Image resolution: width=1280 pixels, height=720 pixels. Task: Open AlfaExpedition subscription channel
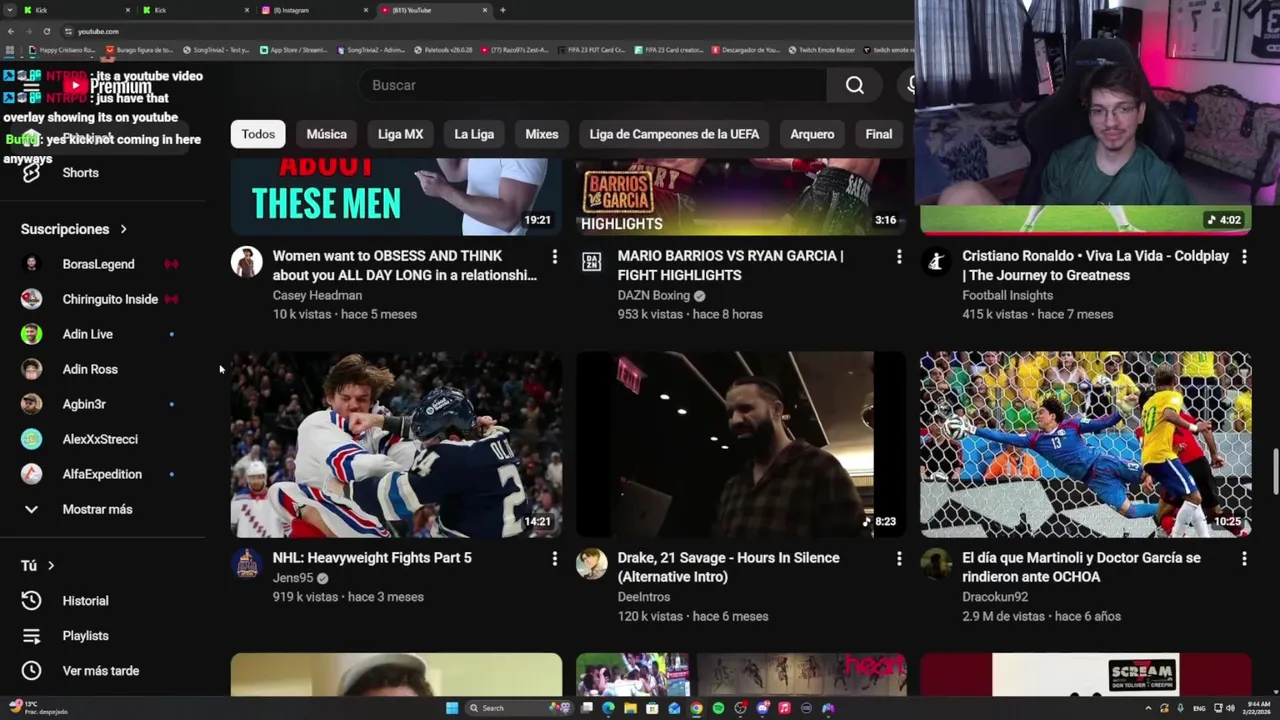pyautogui.click(x=104, y=474)
